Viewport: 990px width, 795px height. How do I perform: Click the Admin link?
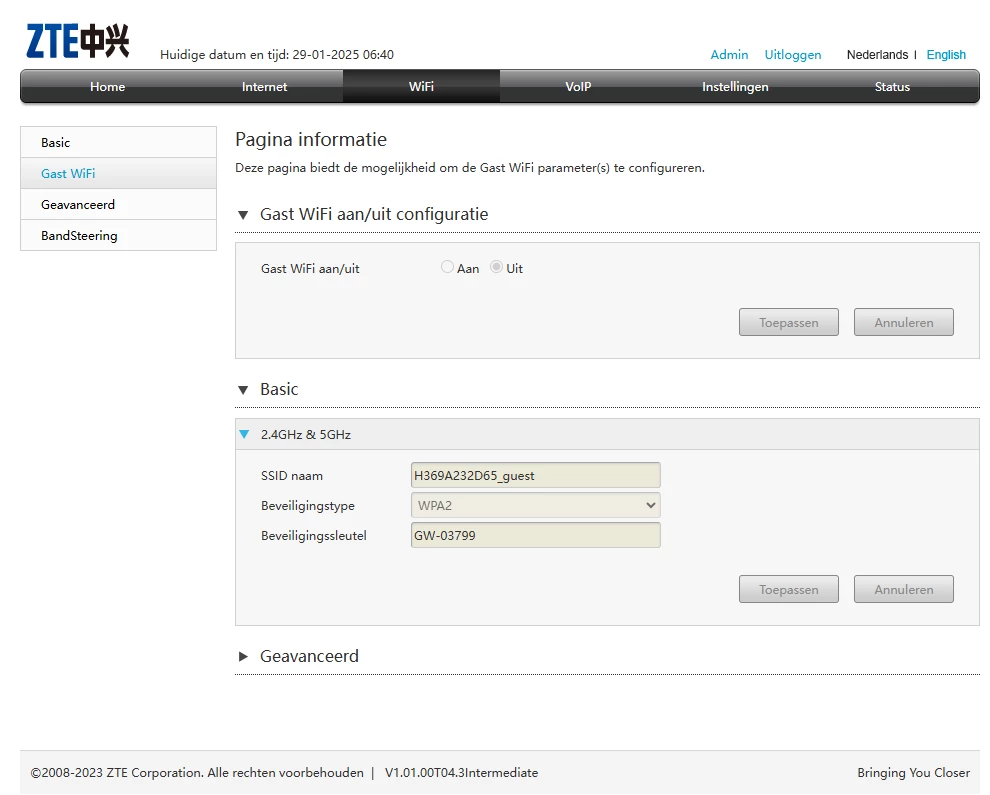tap(729, 55)
